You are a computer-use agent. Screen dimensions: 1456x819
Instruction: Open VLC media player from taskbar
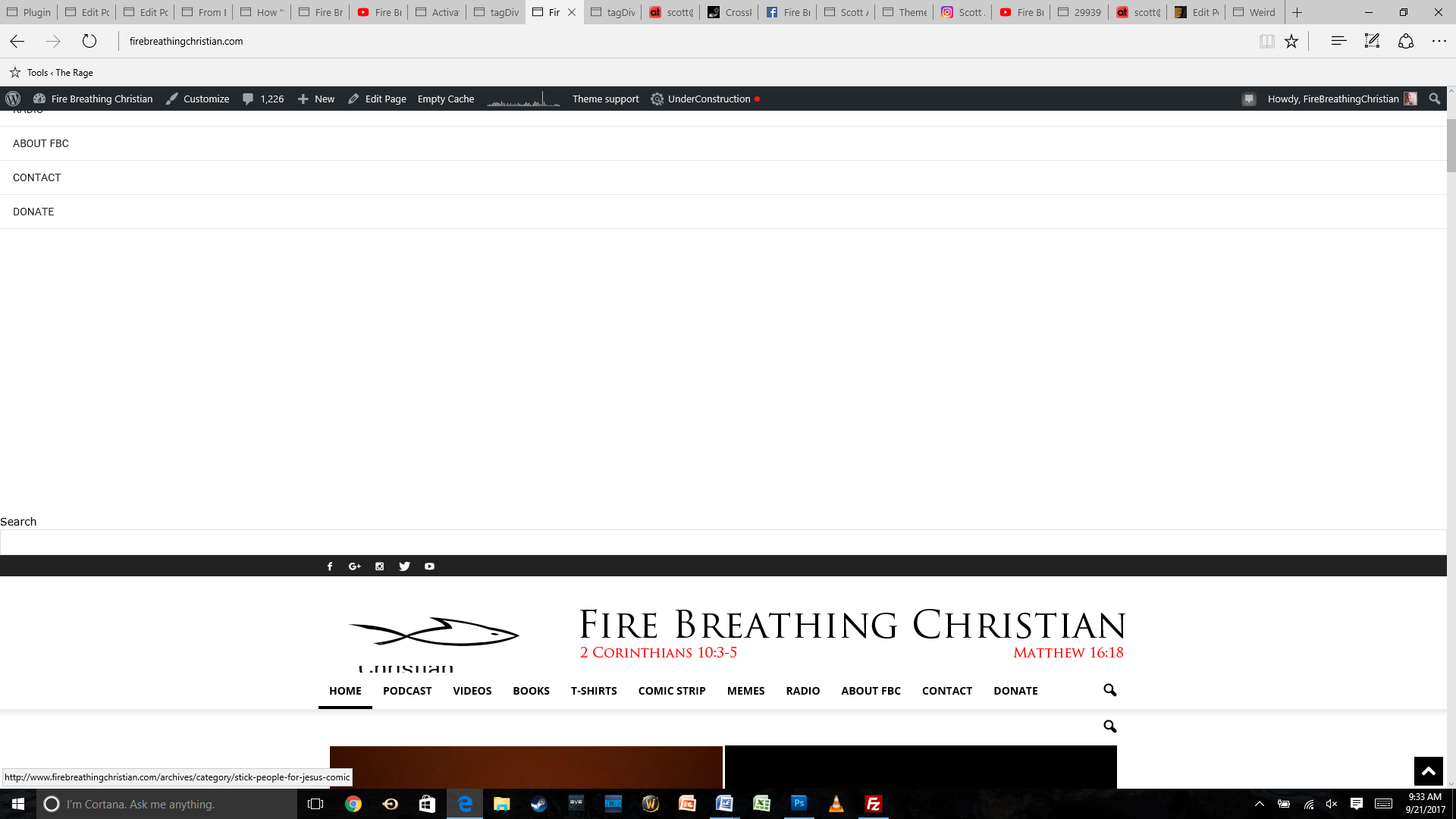[836, 804]
